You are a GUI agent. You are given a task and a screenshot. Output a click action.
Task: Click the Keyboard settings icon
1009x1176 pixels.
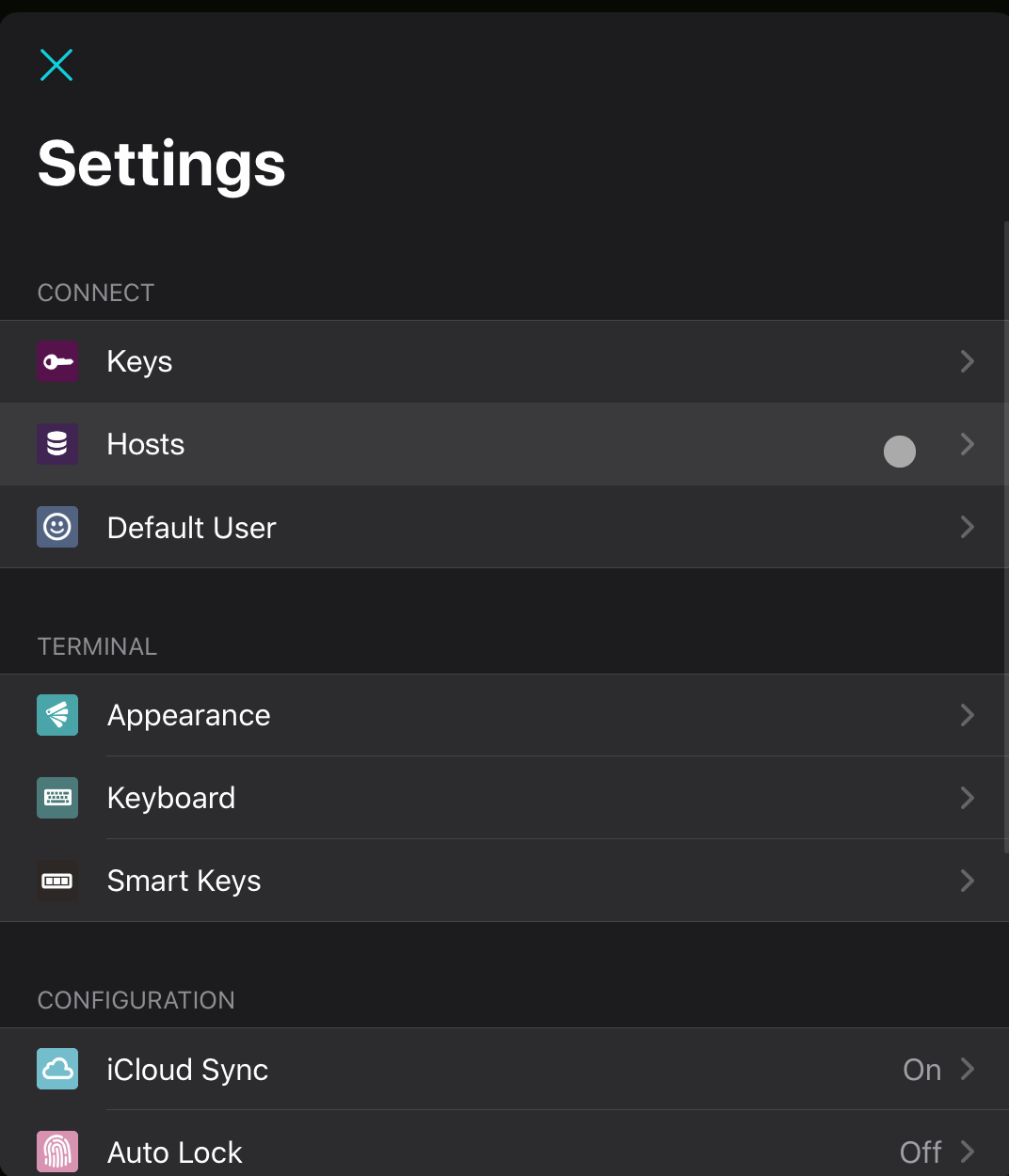(57, 798)
